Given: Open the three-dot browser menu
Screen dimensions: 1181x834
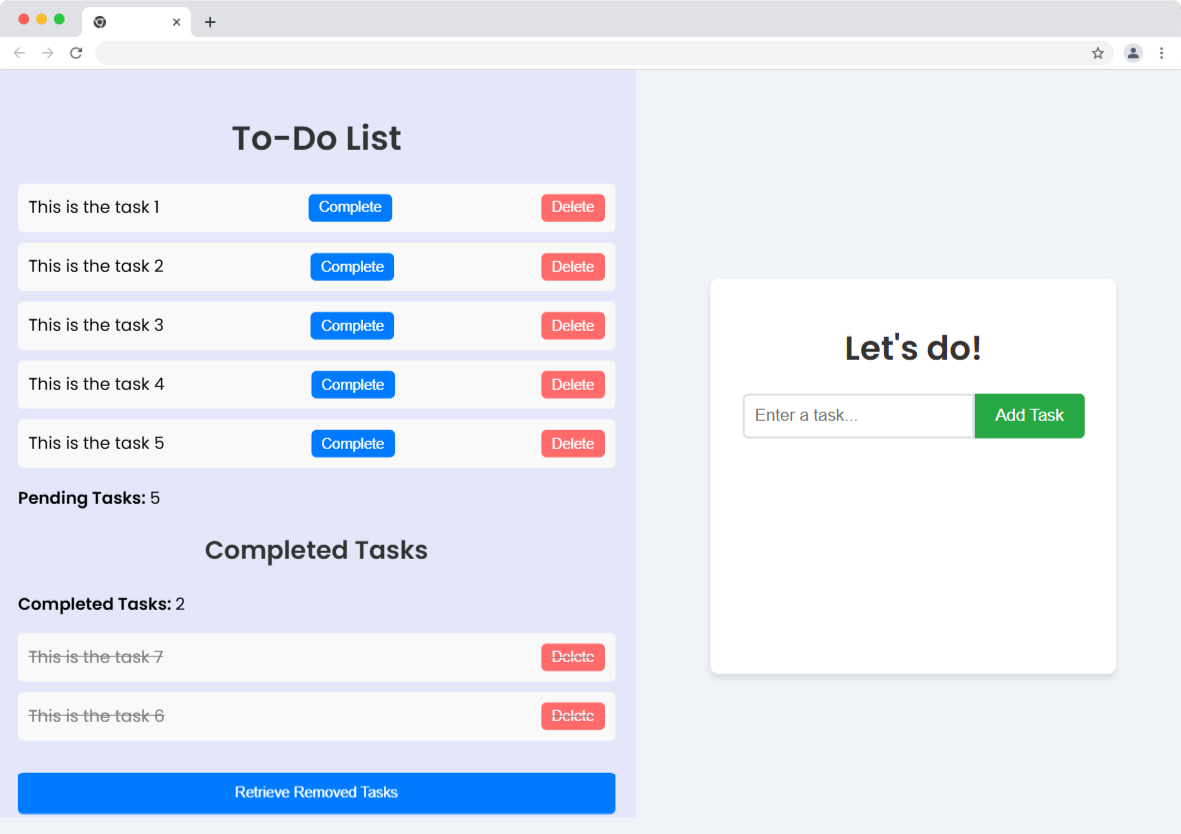Looking at the screenshot, I should click(1161, 53).
